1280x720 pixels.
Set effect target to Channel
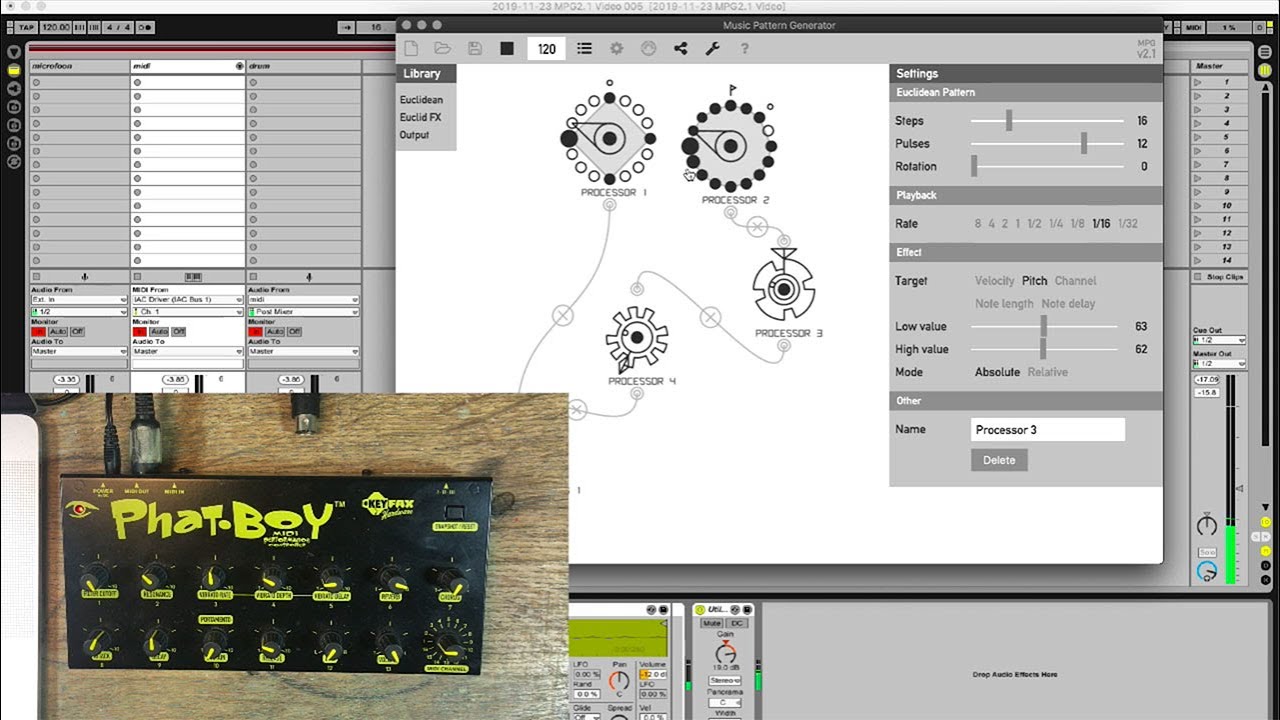pos(1076,281)
